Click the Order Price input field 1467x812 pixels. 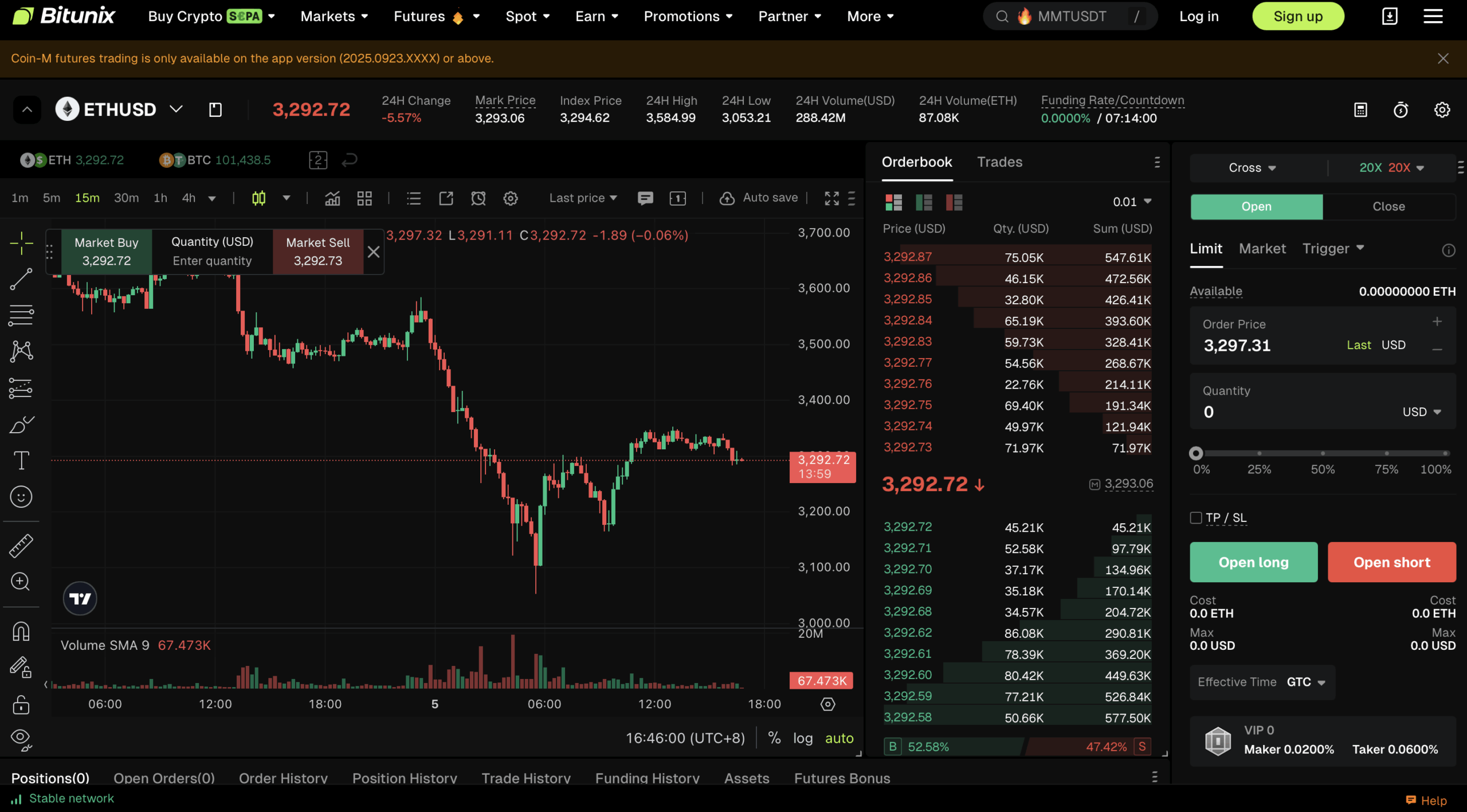tap(1323, 335)
